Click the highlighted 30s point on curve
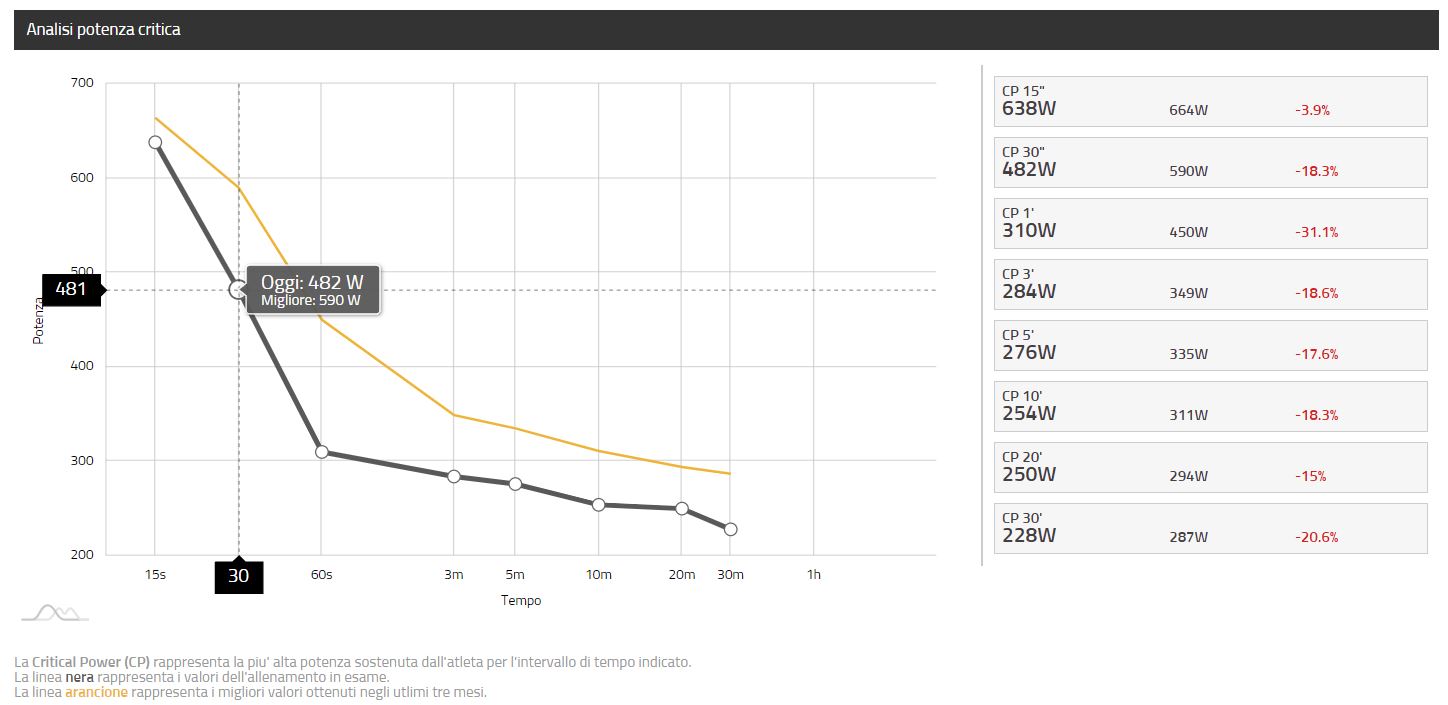The image size is (1448, 705). click(238, 290)
